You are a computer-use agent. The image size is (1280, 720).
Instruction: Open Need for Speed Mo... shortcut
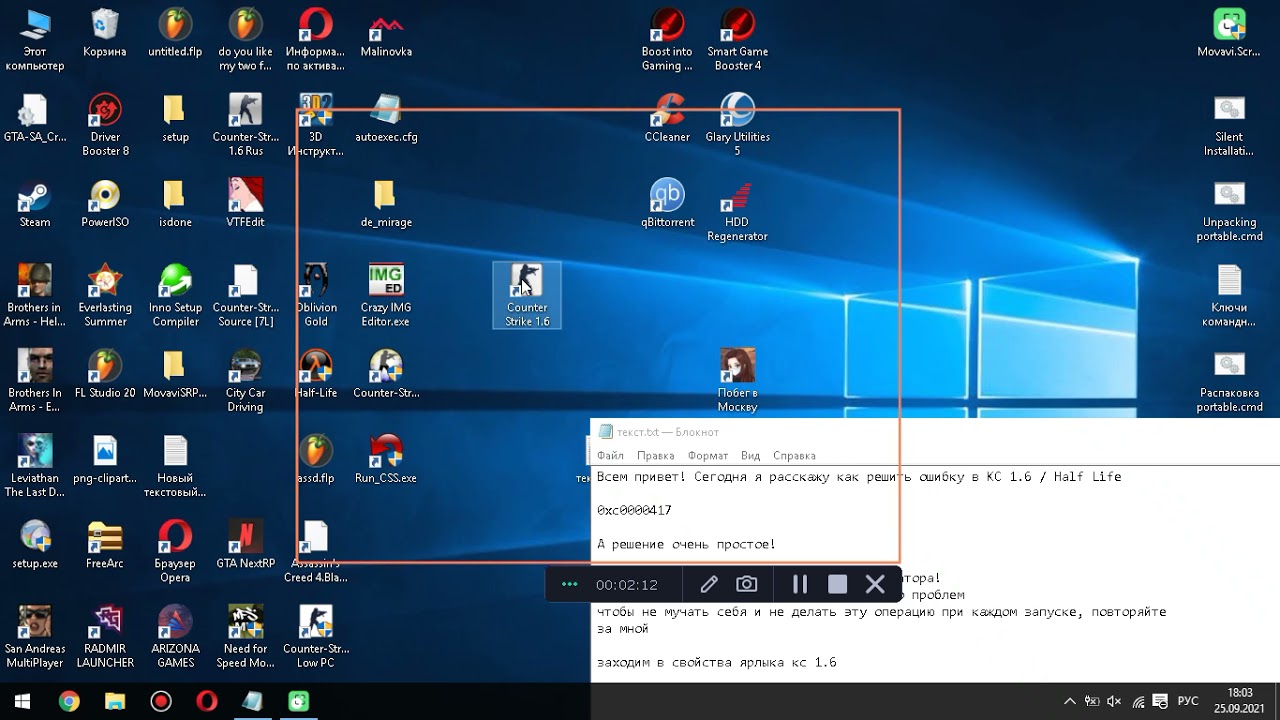click(x=245, y=637)
